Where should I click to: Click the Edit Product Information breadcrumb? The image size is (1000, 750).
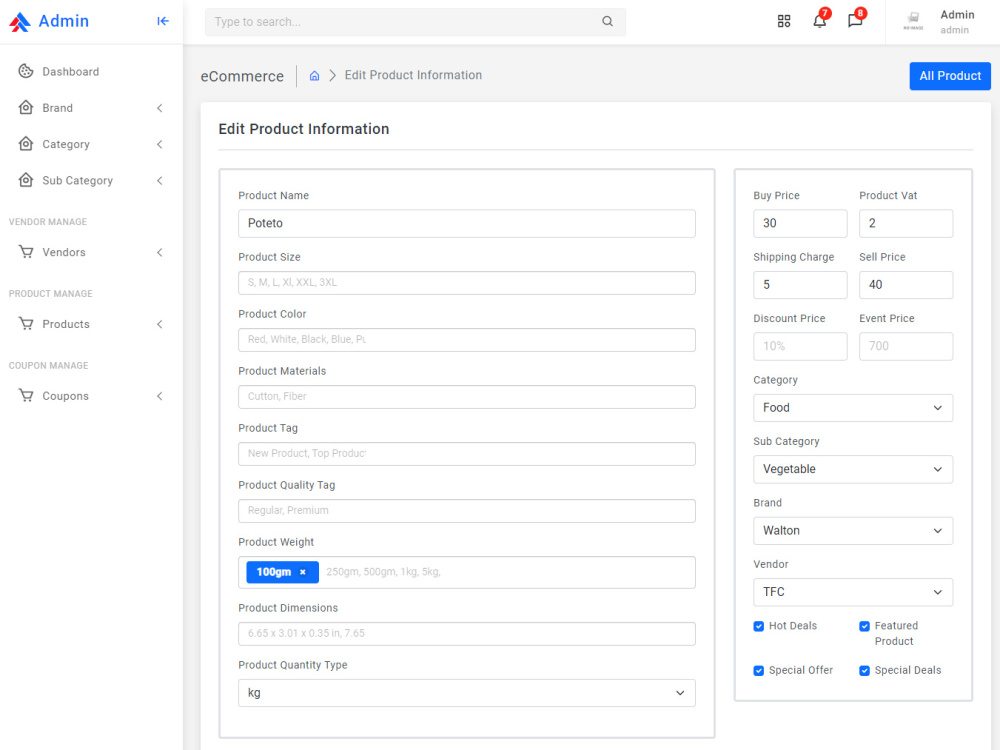coord(413,75)
